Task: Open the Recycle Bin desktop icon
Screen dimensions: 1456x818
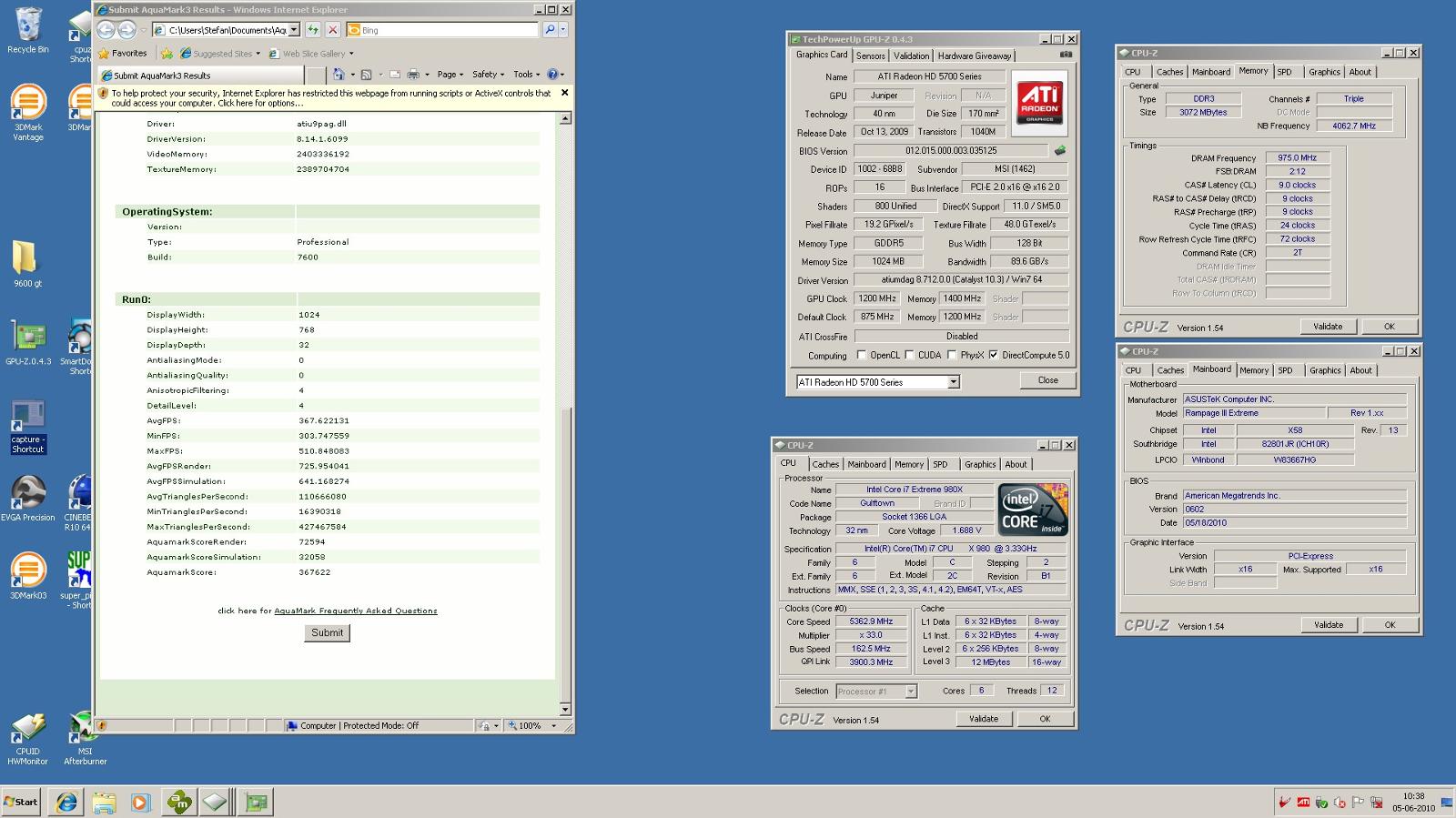Action: click(28, 30)
